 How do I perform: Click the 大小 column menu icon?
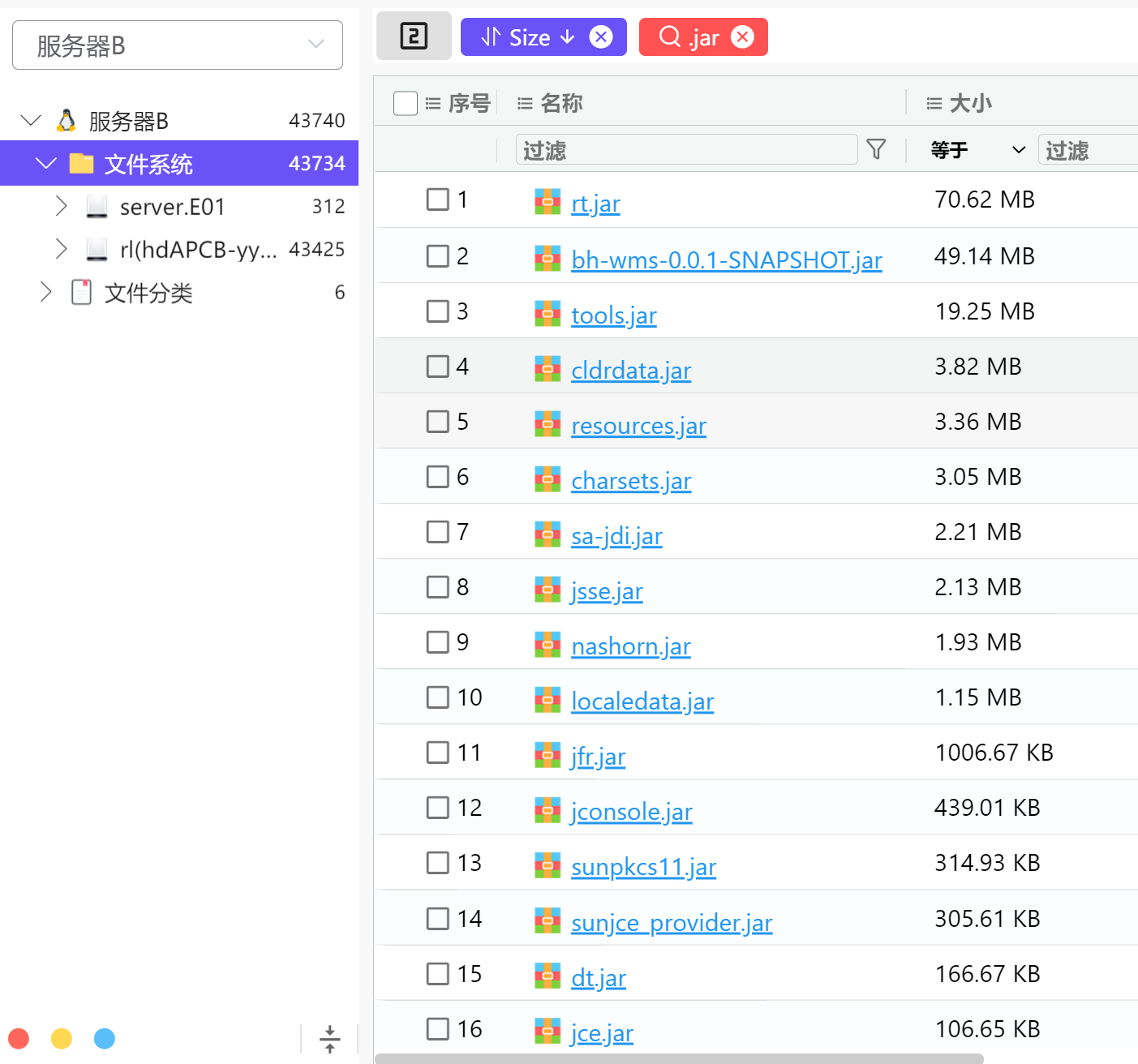coord(934,104)
